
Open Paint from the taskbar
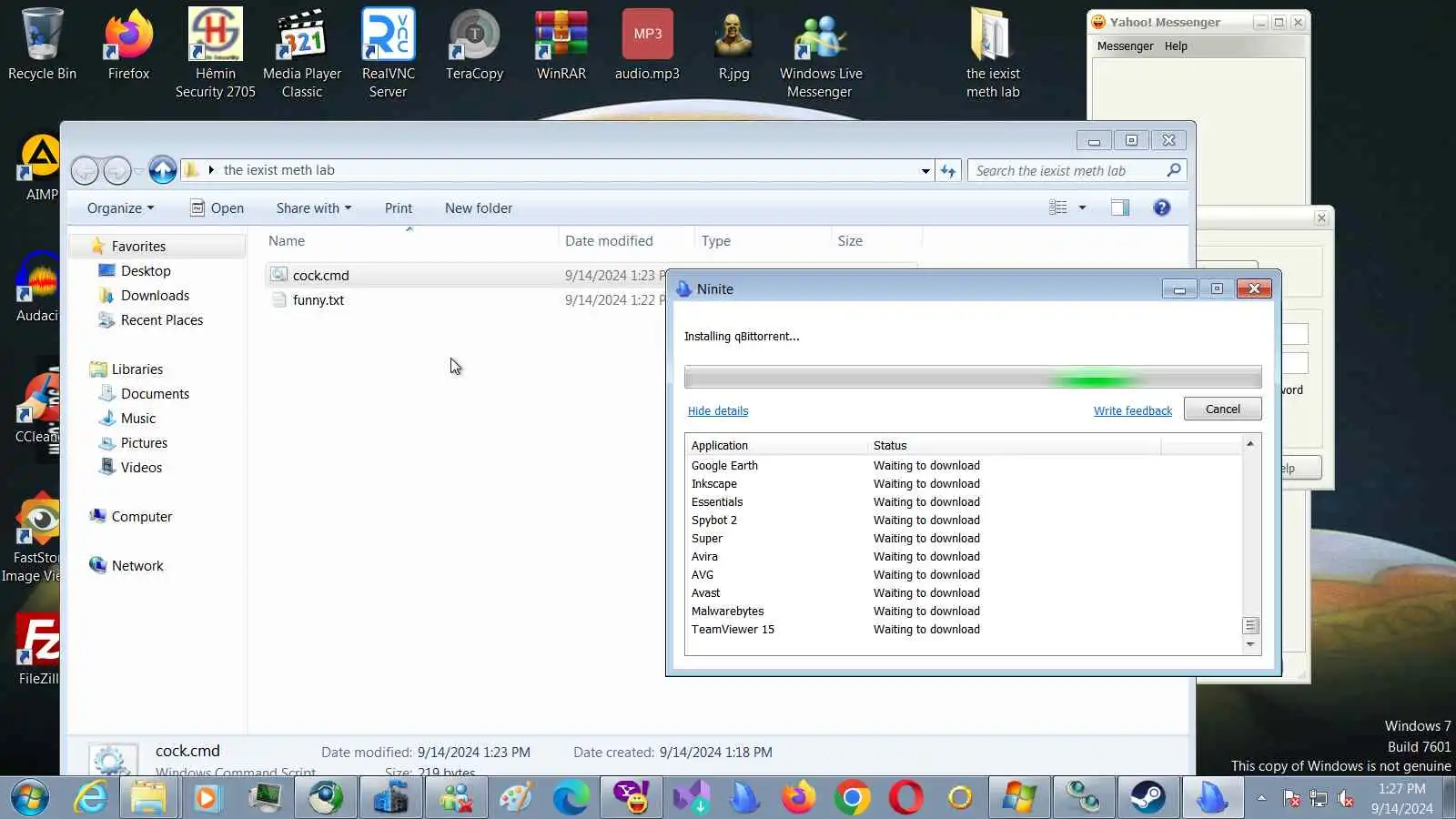515,798
